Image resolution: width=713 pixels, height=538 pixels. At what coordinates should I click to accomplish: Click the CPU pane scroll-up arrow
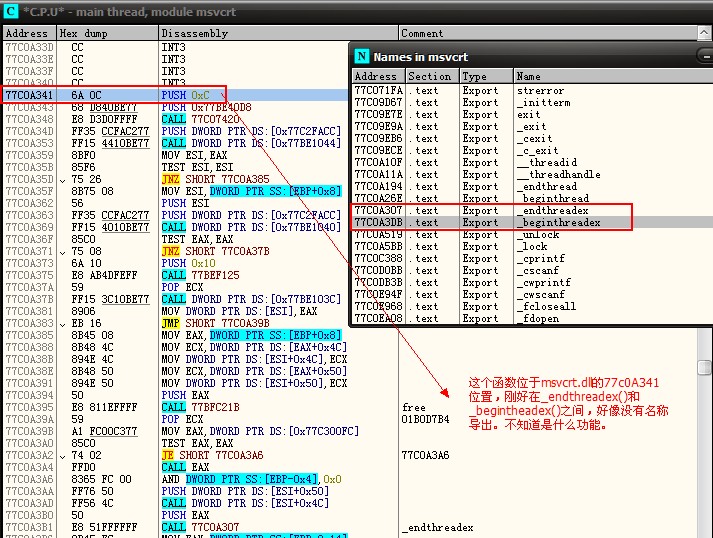point(703,33)
